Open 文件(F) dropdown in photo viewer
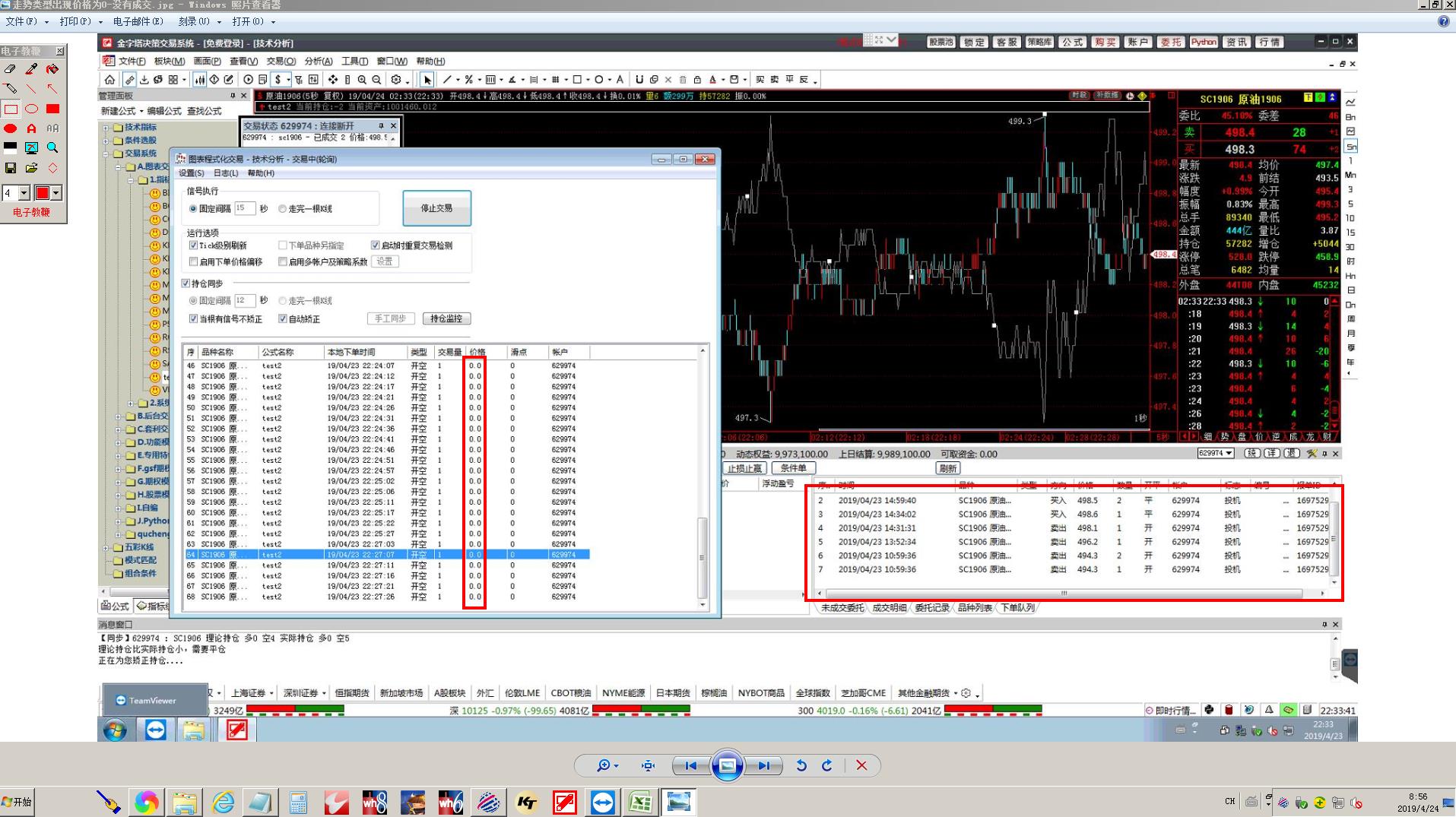1456x817 pixels. tap(27, 22)
